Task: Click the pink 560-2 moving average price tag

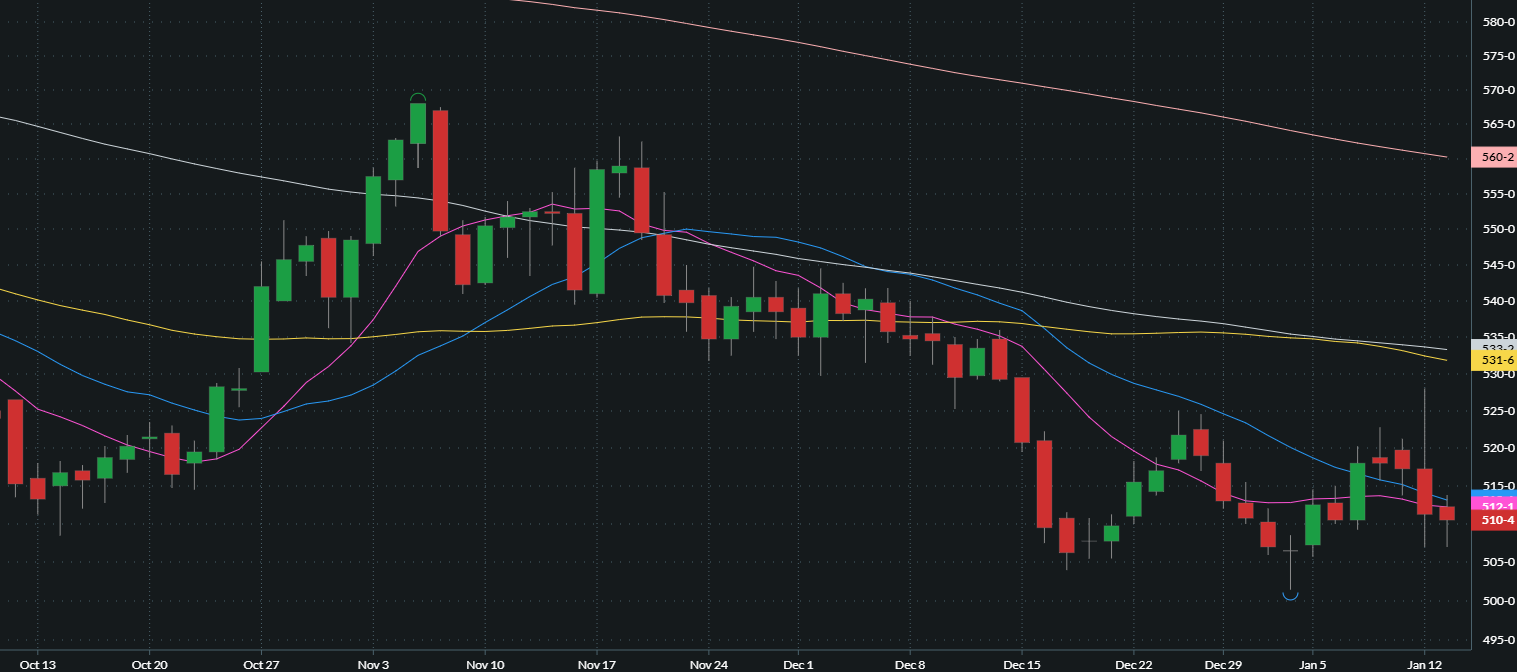Action: (x=1493, y=157)
